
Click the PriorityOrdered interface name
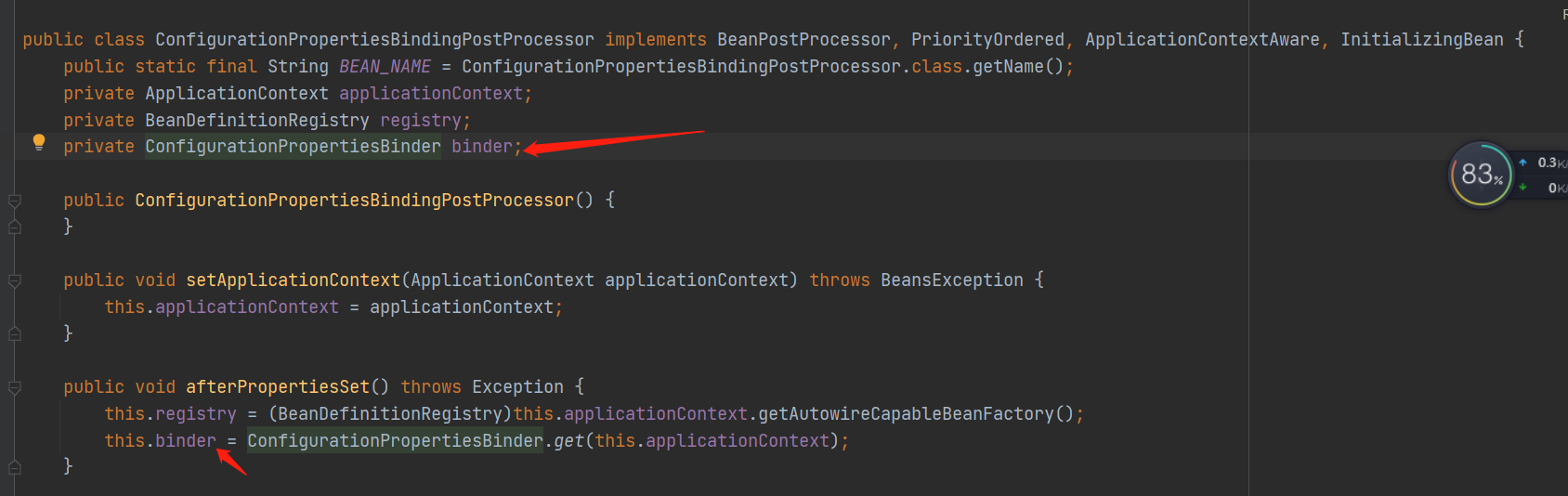click(987, 40)
